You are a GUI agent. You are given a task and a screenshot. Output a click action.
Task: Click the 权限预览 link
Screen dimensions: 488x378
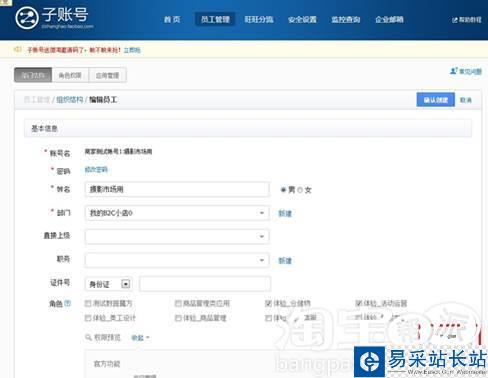point(107,337)
